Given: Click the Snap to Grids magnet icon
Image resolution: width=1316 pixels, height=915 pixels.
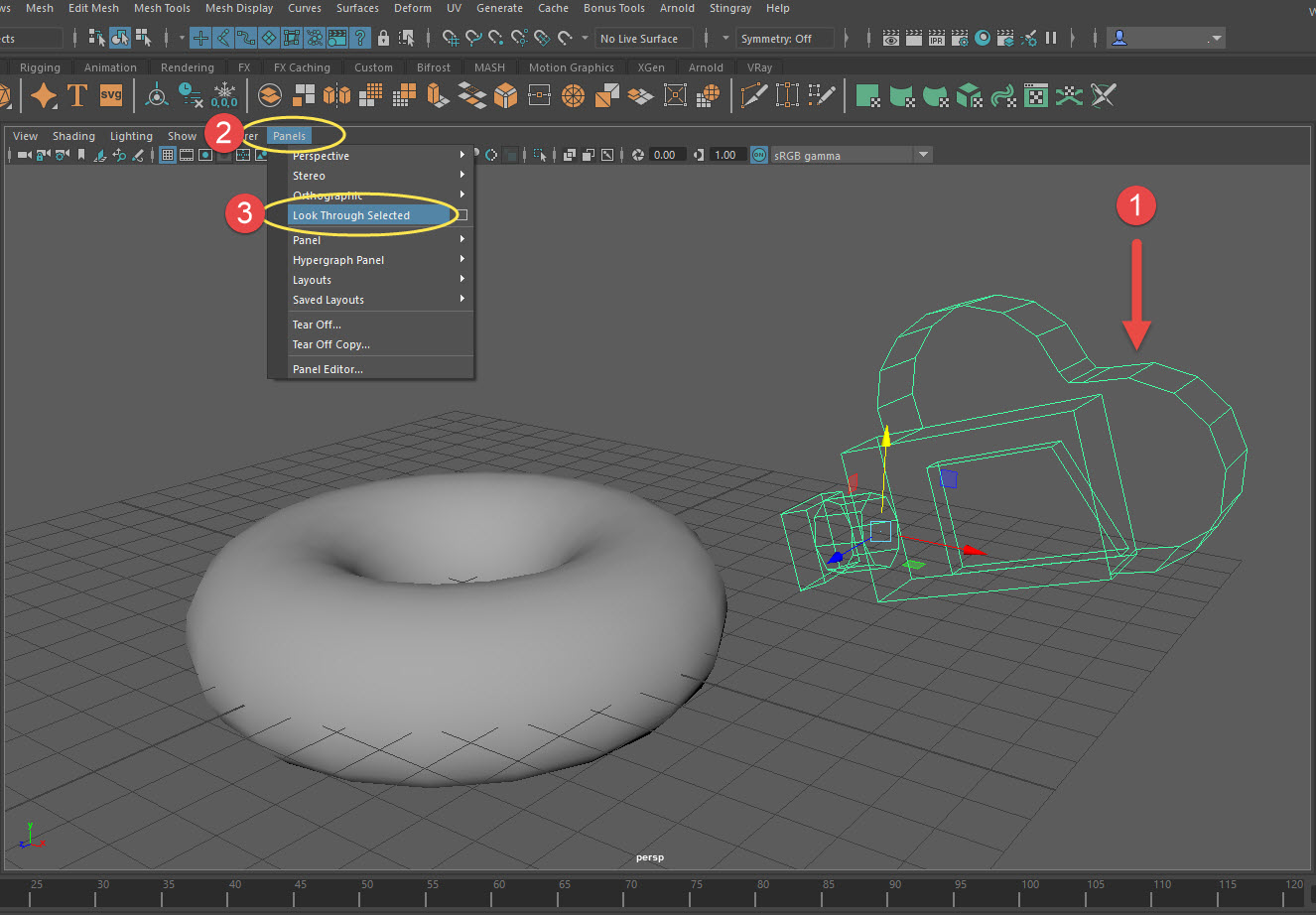Looking at the screenshot, I should click(x=452, y=38).
